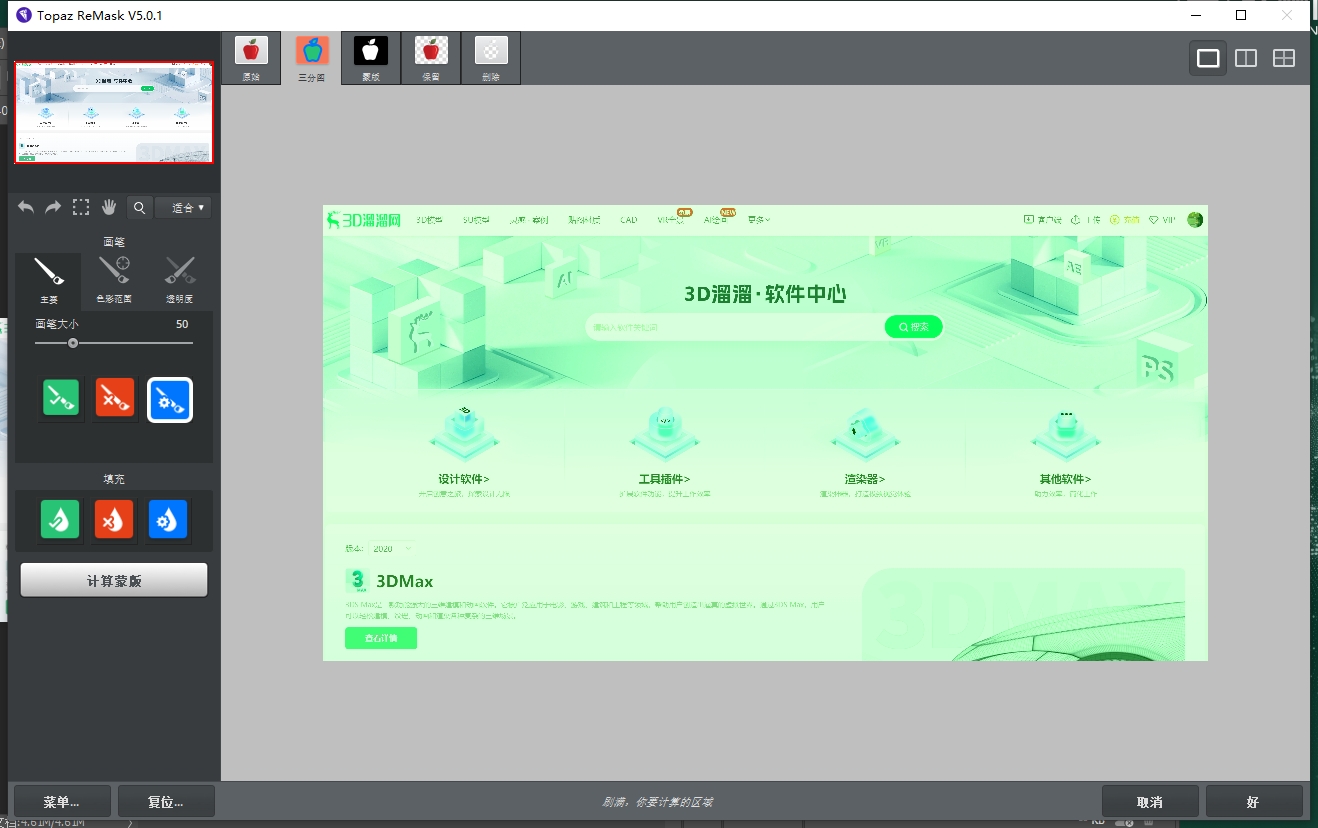Open the 色彩范围 brush tab
Image resolution: width=1318 pixels, height=828 pixels.
114,279
